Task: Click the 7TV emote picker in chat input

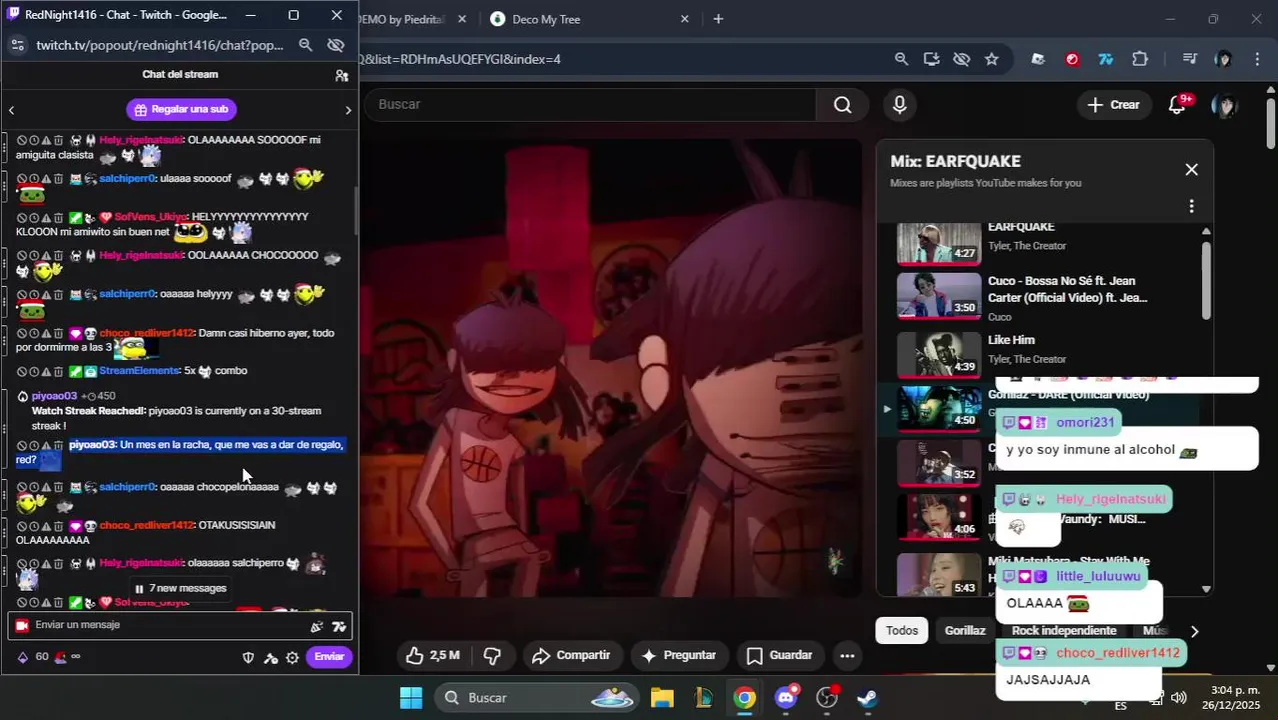Action: pyautogui.click(x=339, y=626)
